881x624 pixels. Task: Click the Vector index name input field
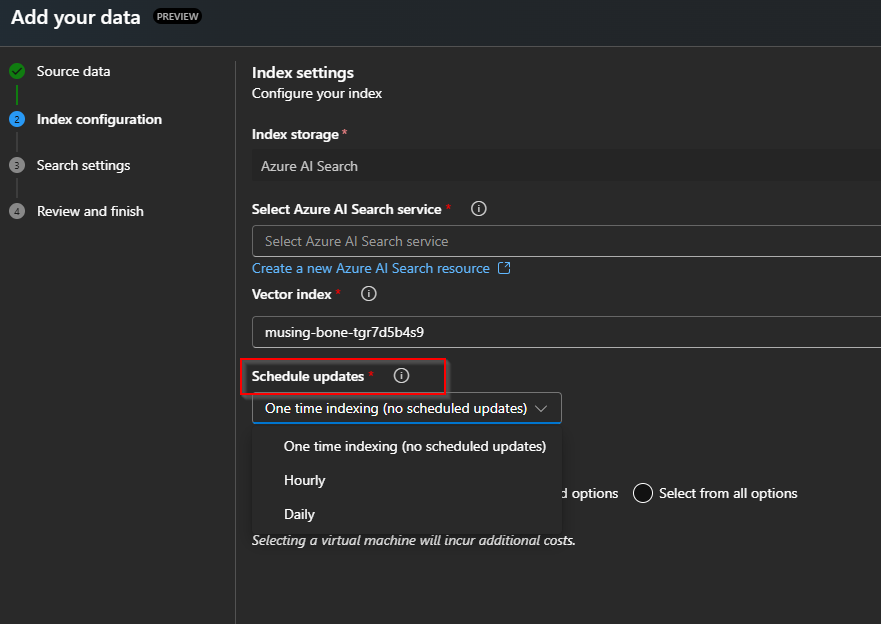coord(566,332)
